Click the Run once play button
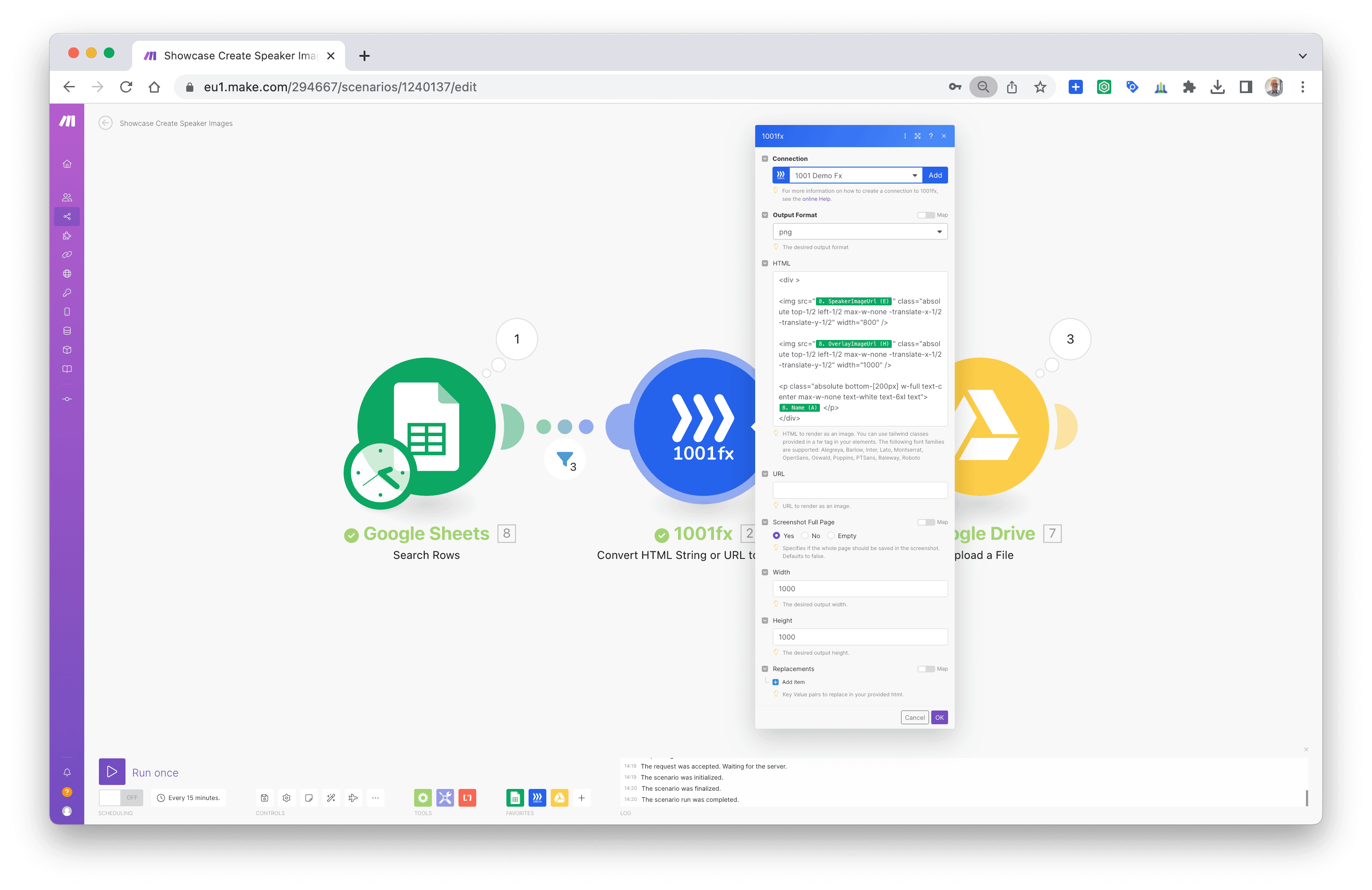Image resolution: width=1372 pixels, height=890 pixels. pos(112,772)
